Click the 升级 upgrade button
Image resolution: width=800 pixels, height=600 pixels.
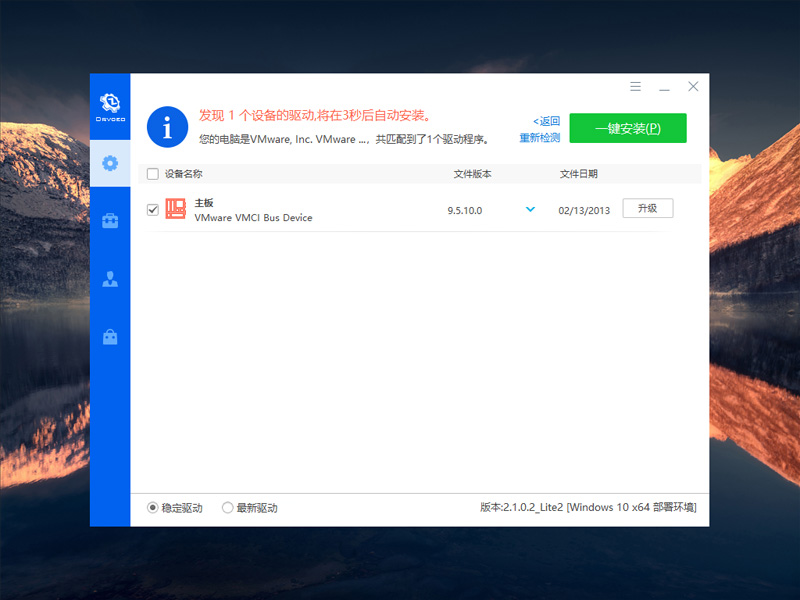click(647, 208)
